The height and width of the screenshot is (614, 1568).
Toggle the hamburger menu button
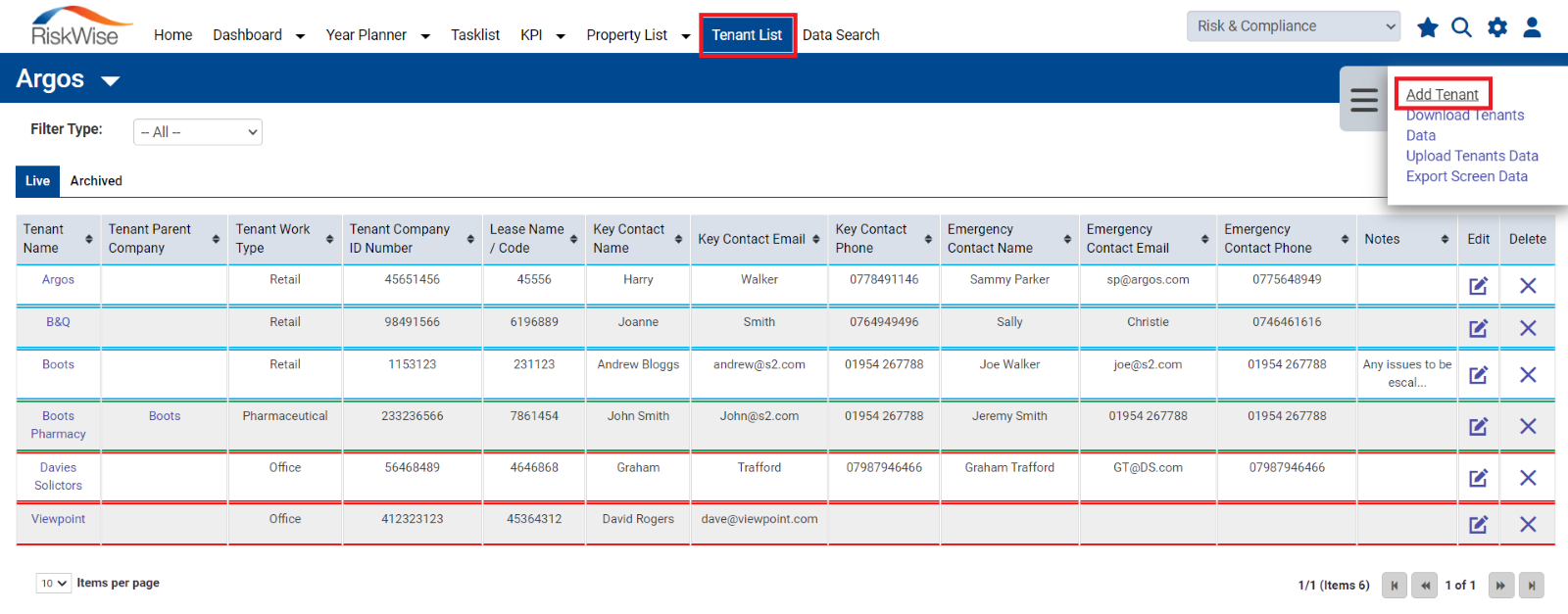click(x=1364, y=100)
